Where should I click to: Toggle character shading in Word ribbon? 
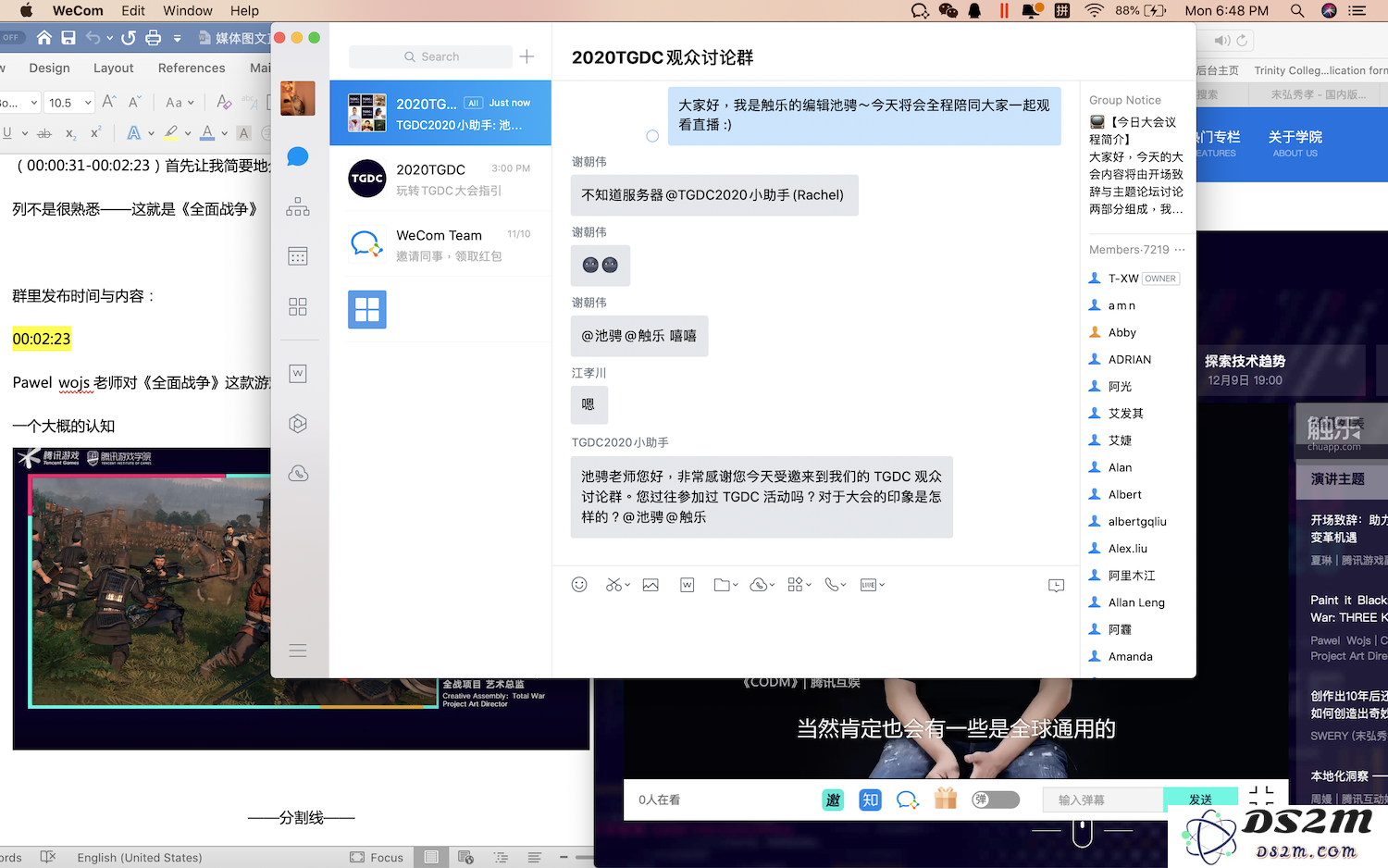point(244,133)
